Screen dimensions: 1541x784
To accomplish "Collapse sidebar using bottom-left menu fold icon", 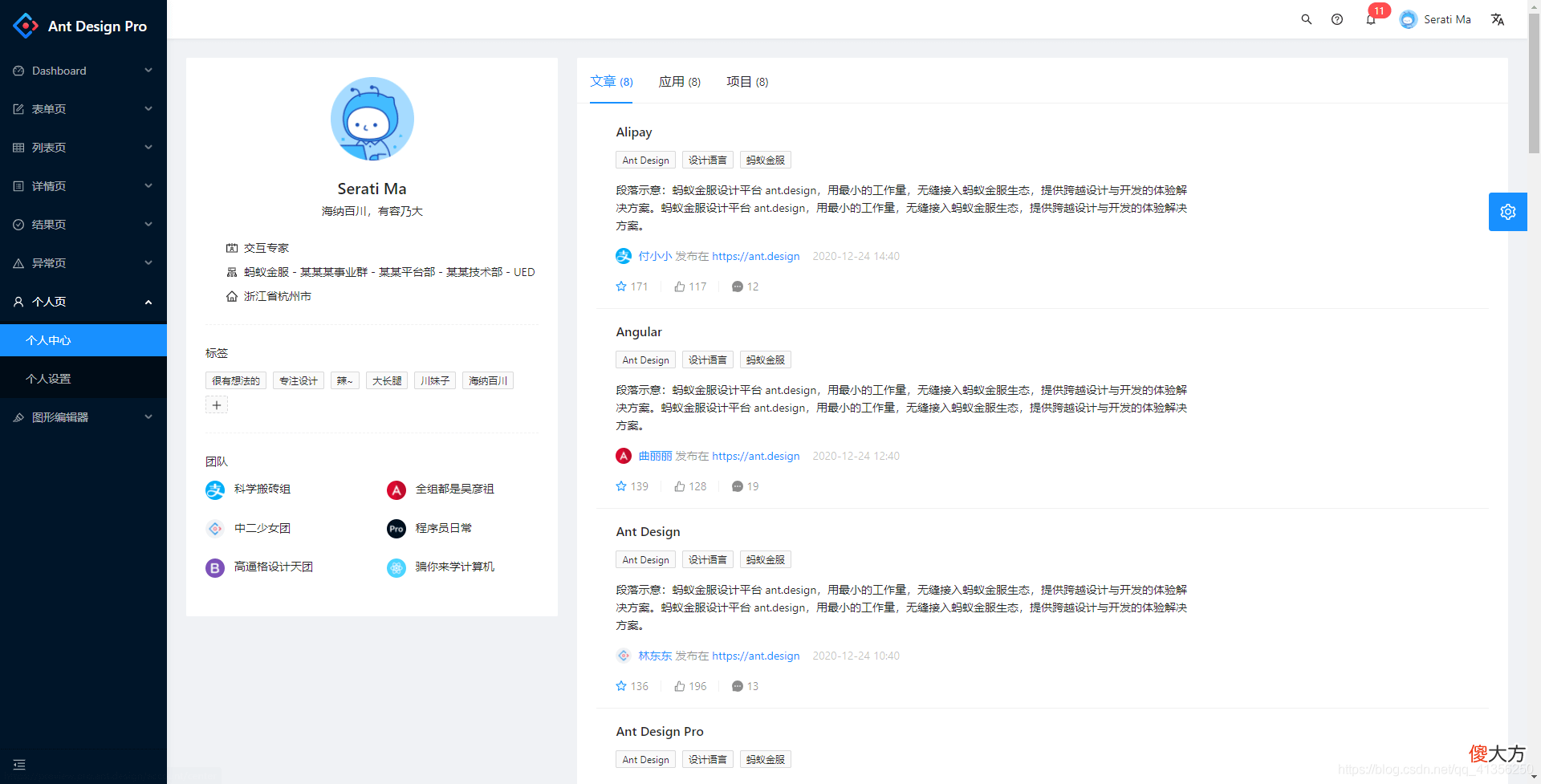I will point(19,765).
